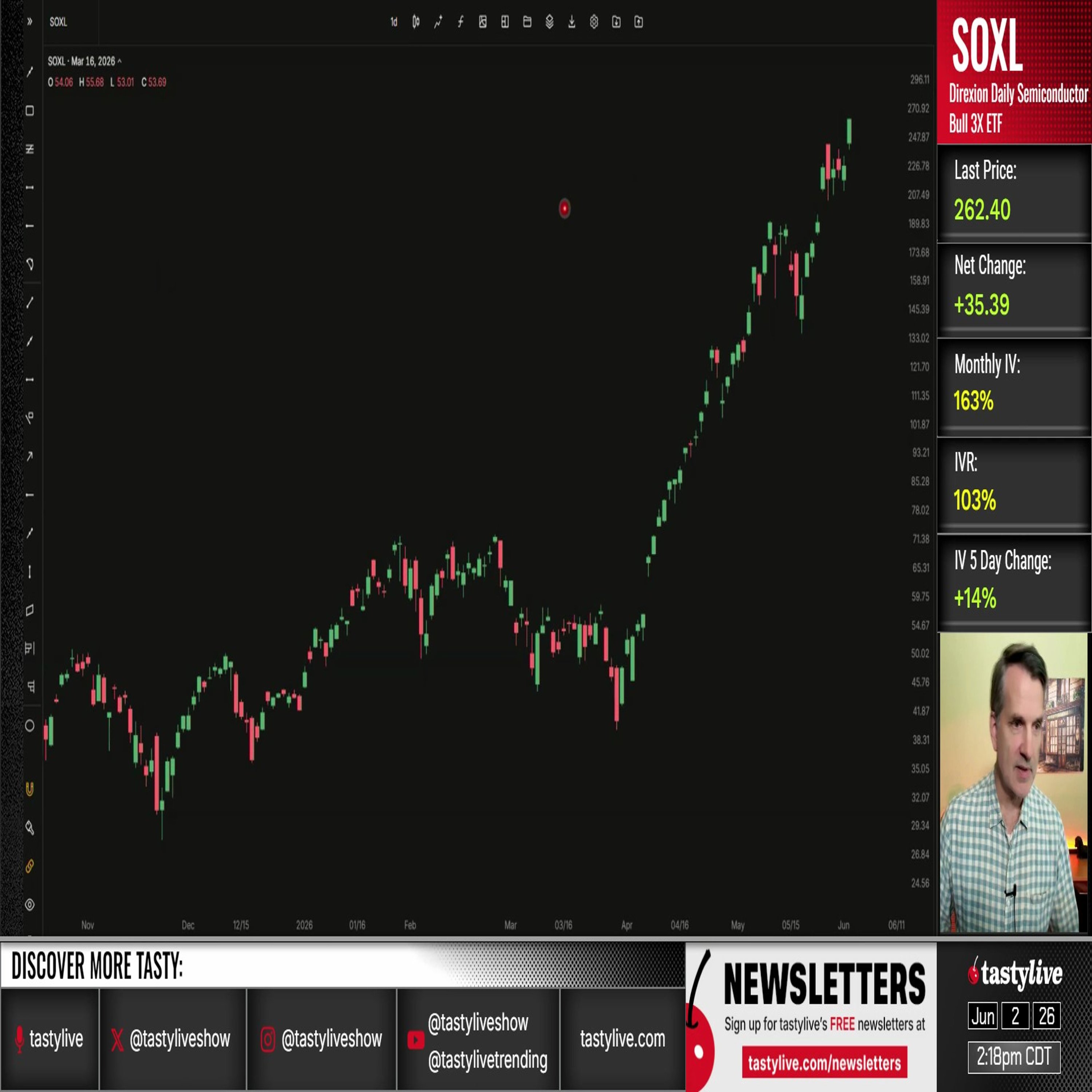Click the close value 53.69

[157, 83]
